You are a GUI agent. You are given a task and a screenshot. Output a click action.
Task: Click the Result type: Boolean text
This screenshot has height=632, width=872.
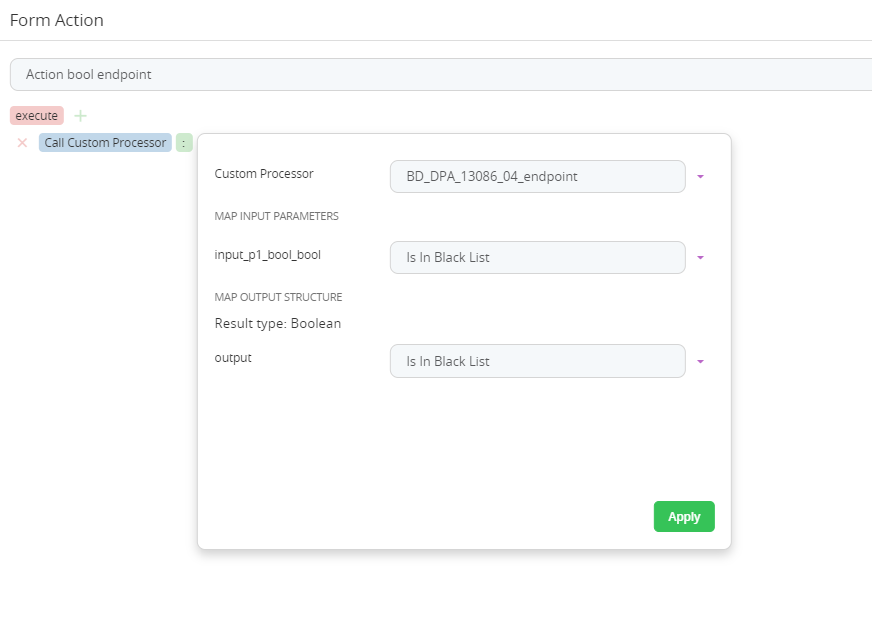(x=278, y=323)
